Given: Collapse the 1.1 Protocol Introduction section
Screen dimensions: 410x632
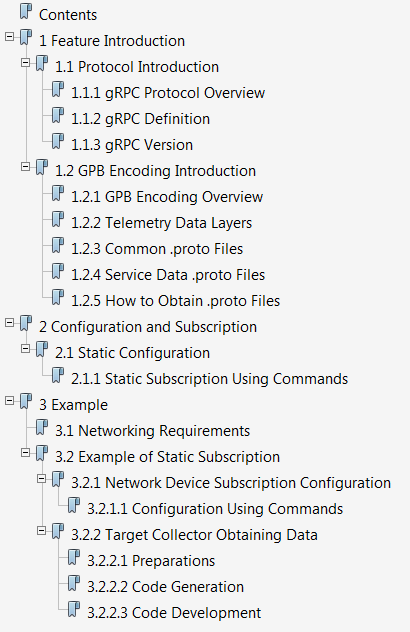Looking at the screenshot, I should click(25, 62).
